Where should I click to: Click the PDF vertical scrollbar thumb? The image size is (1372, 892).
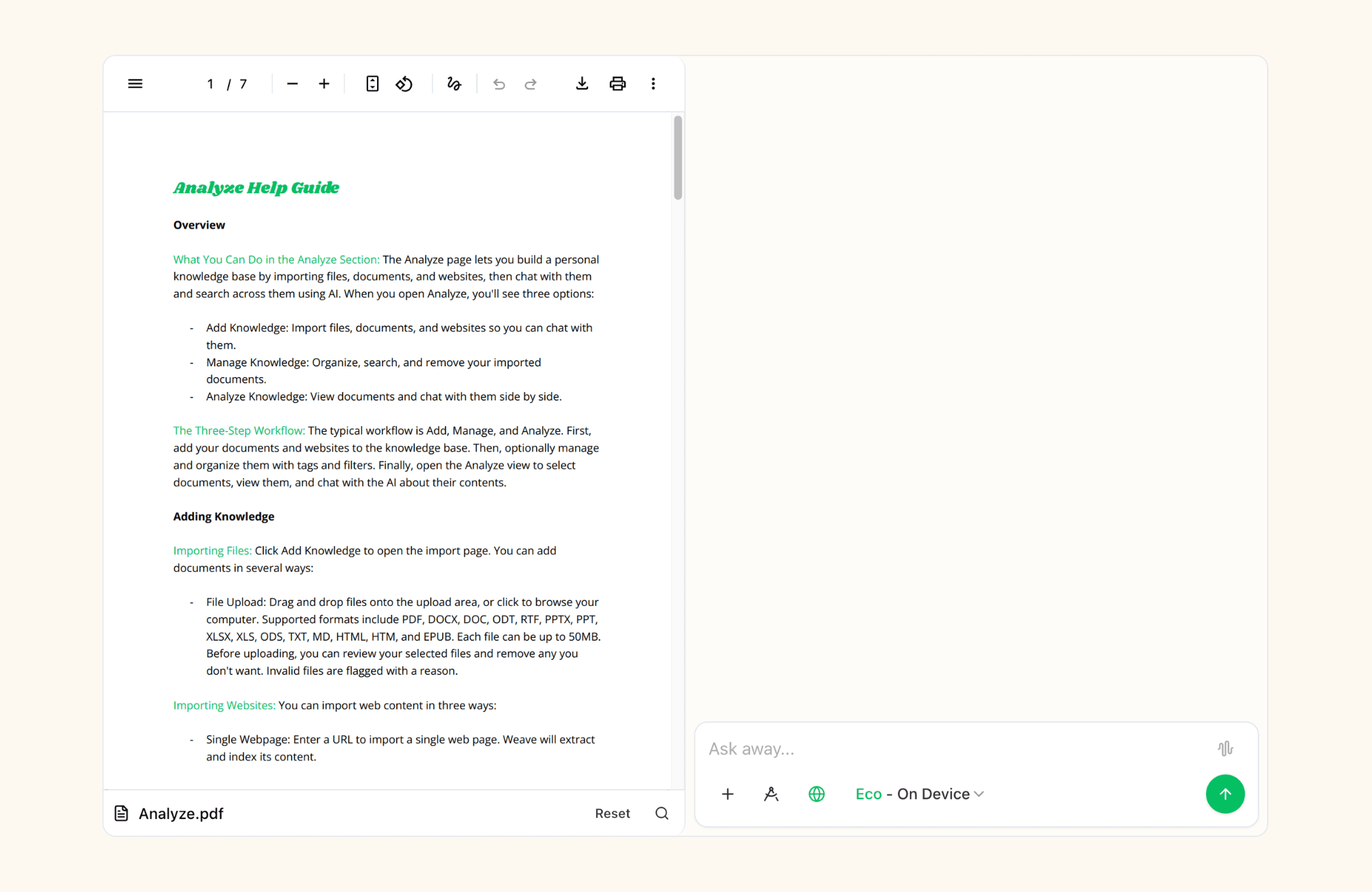(x=678, y=158)
